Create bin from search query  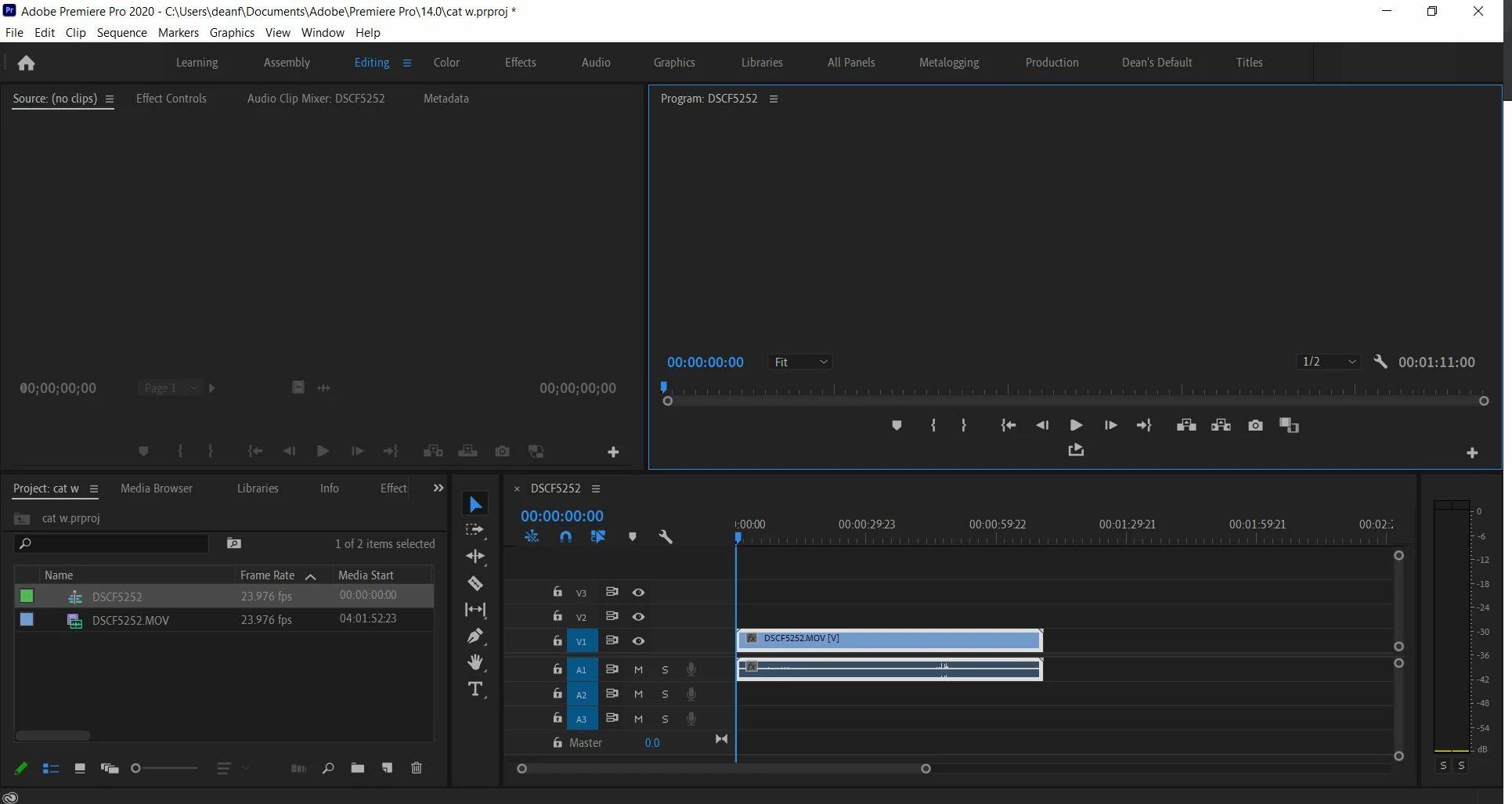tap(233, 543)
